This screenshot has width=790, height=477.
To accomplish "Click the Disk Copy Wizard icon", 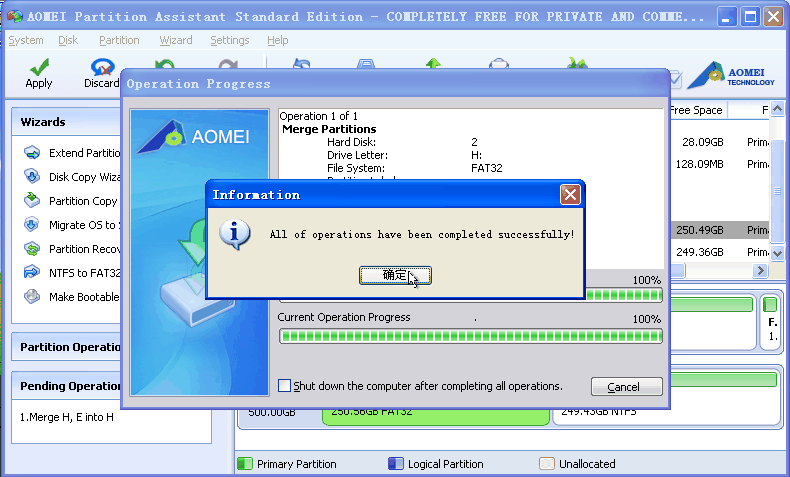I will [32, 177].
